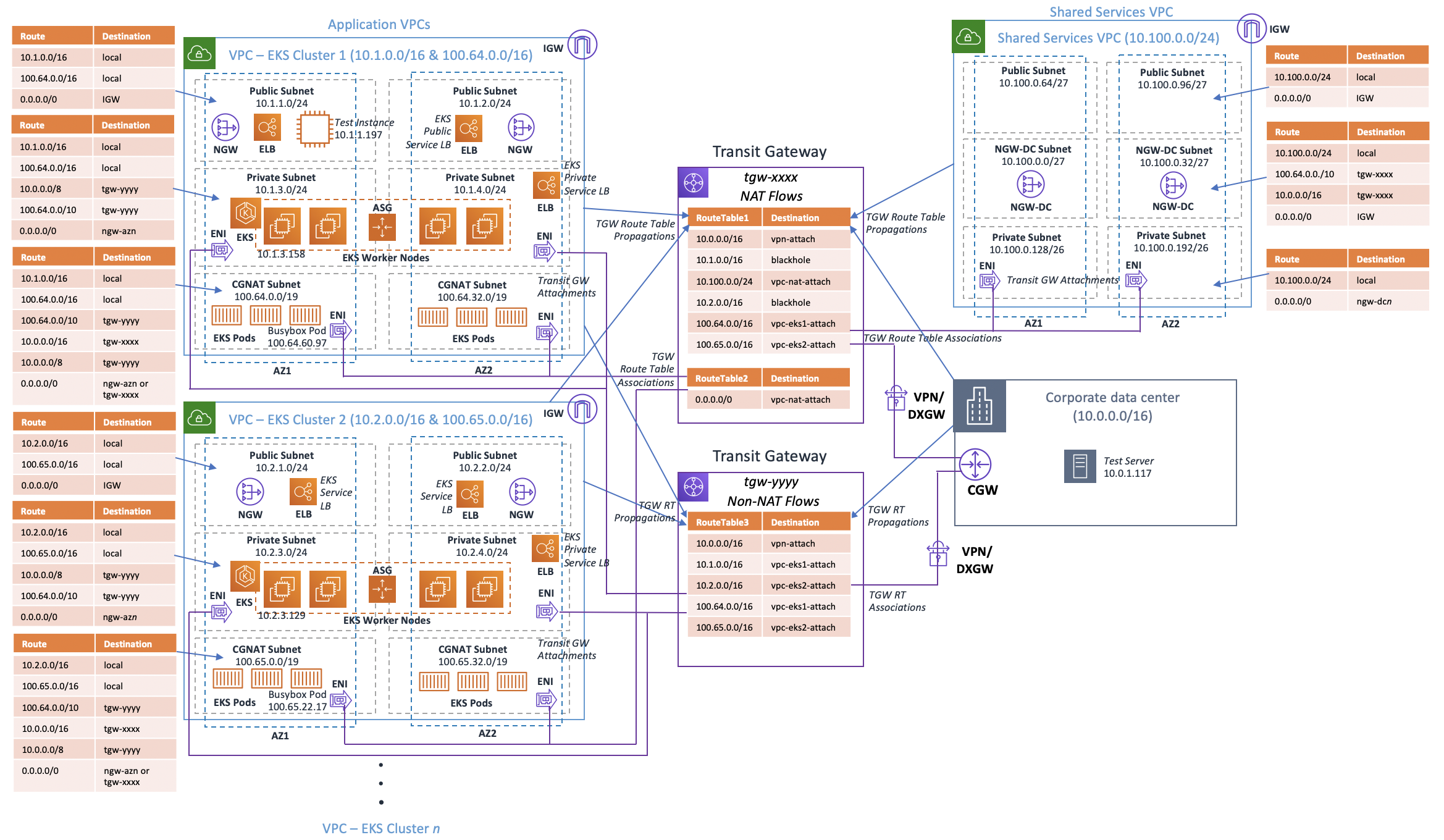
Task: Click the CGW customer gateway icon
Action: pyautogui.click(x=975, y=464)
